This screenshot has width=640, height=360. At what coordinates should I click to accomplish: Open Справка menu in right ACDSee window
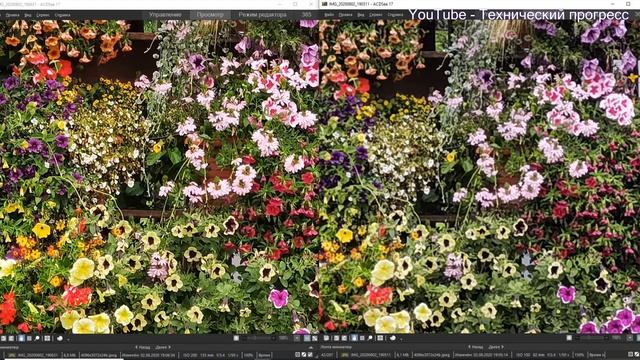[x=396, y=15]
